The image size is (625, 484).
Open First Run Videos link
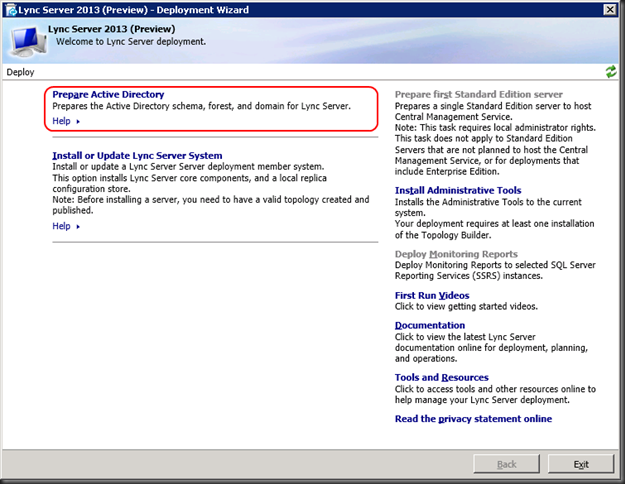click(x=432, y=295)
